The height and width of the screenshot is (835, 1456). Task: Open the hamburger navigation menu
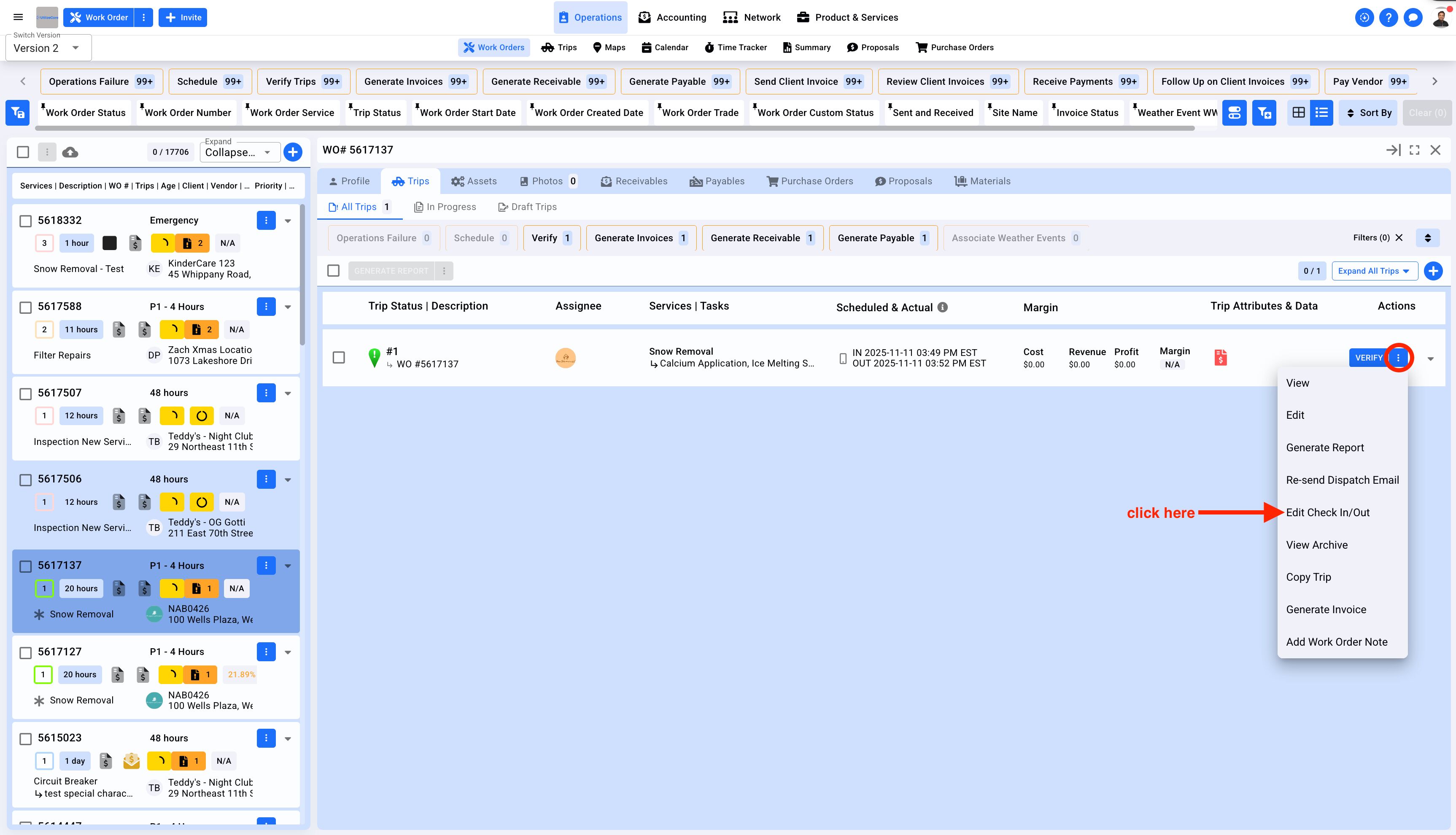(x=19, y=17)
